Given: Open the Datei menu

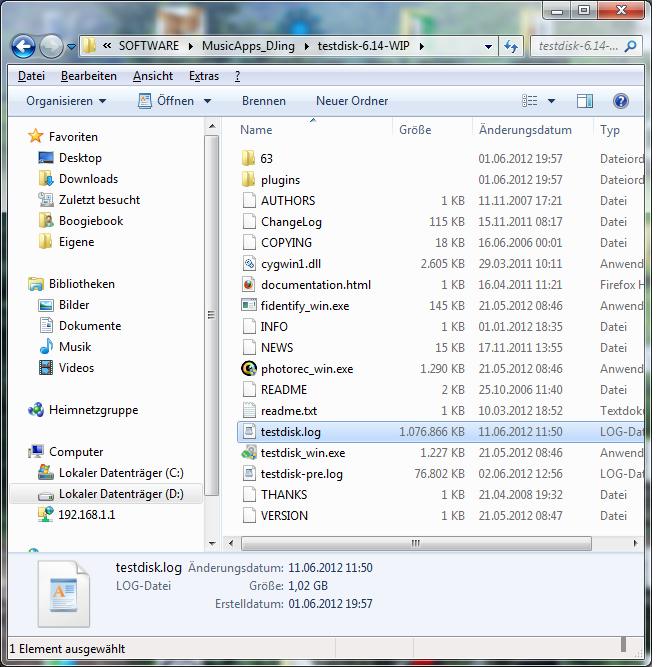Looking at the screenshot, I should 31,76.
